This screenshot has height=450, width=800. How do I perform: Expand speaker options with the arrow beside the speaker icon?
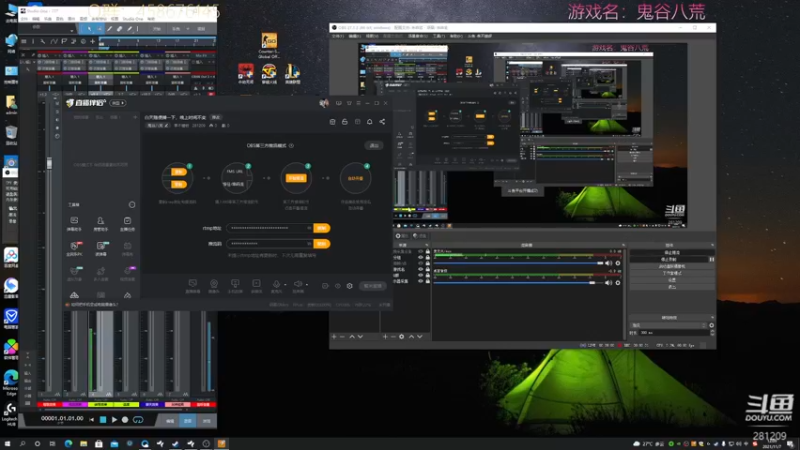click(307, 284)
